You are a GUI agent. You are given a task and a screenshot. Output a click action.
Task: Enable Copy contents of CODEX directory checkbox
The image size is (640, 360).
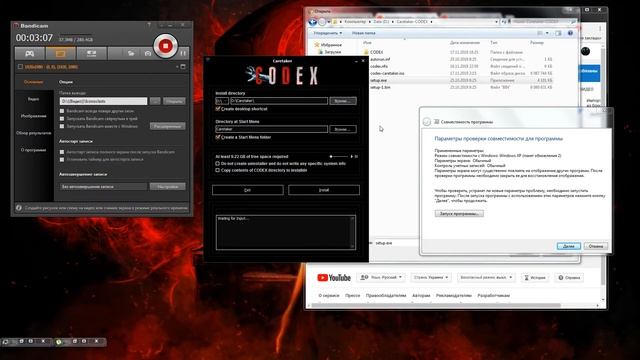(x=218, y=170)
